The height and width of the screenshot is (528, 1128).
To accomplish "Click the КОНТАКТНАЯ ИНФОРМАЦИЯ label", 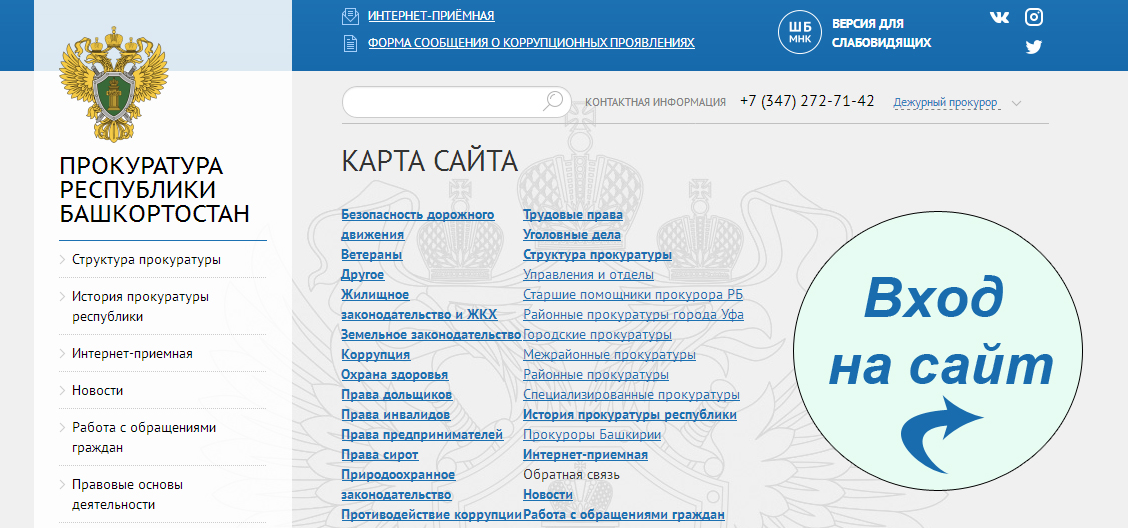I will point(655,102).
